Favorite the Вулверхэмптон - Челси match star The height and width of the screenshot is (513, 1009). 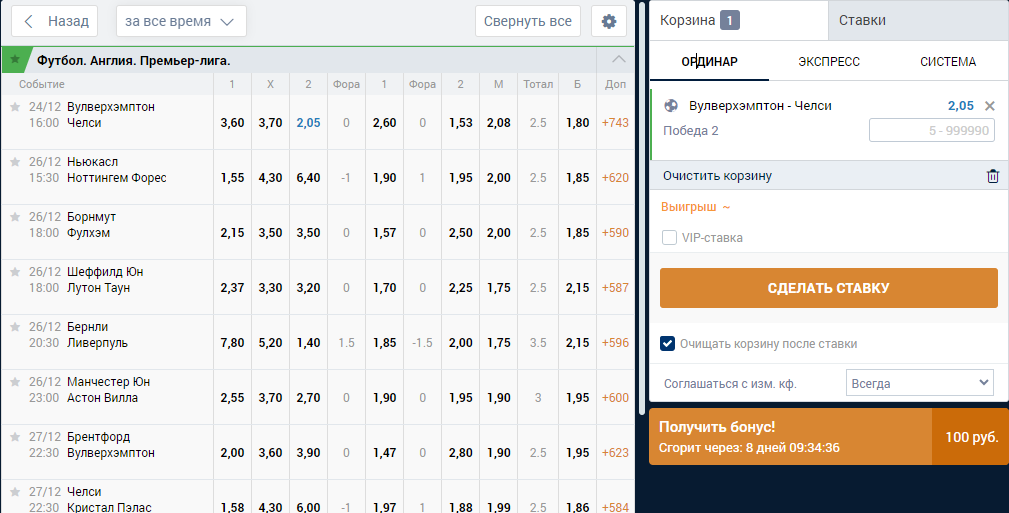15,107
